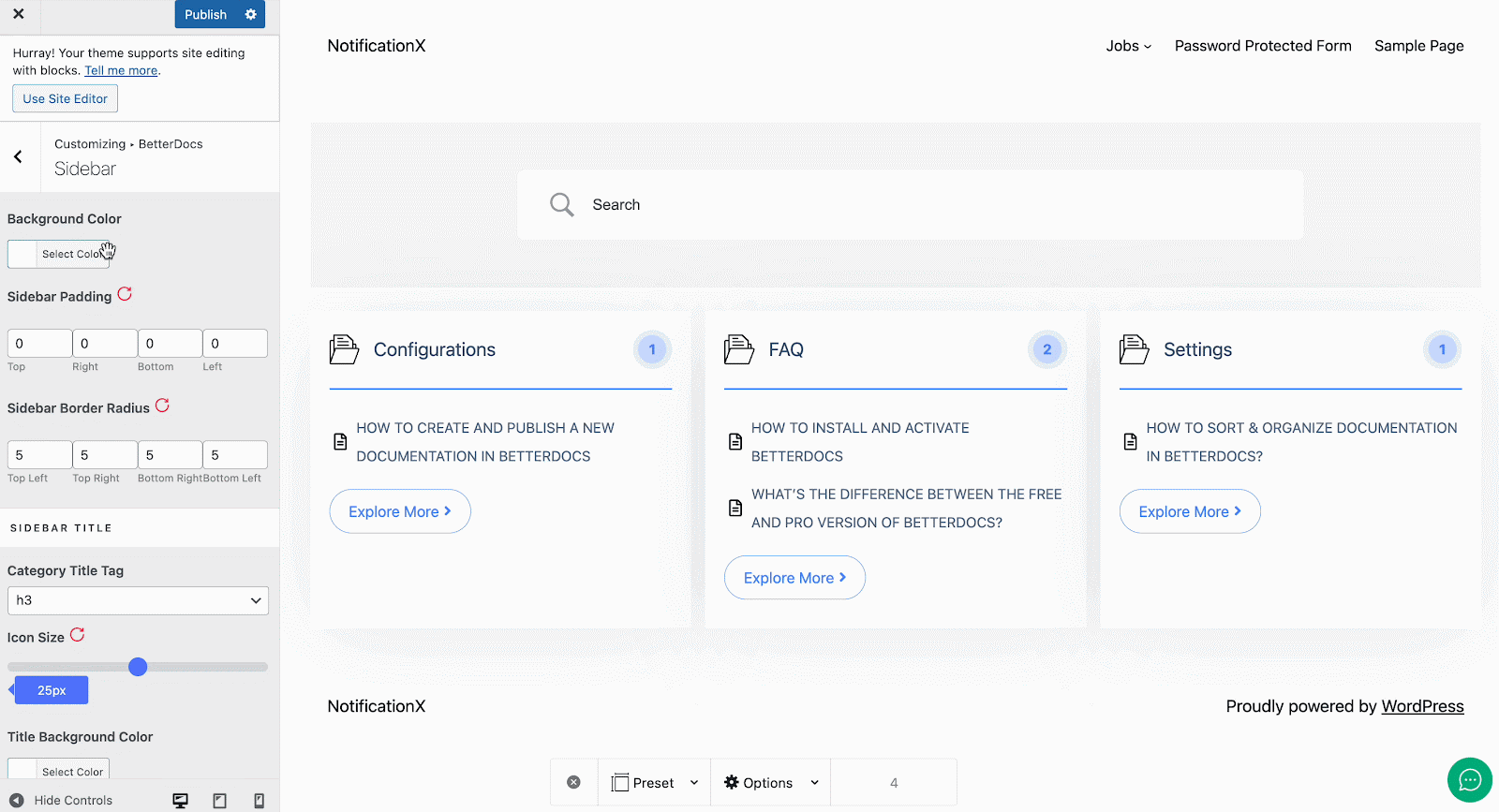
Task: Reset Sidebar Border Radius values
Action: click(162, 406)
